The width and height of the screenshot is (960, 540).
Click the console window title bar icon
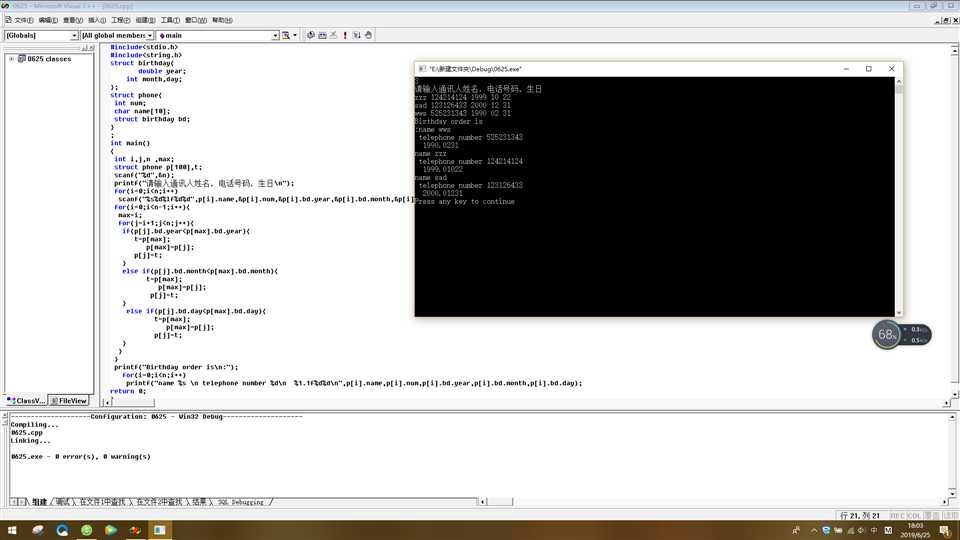tap(422, 69)
